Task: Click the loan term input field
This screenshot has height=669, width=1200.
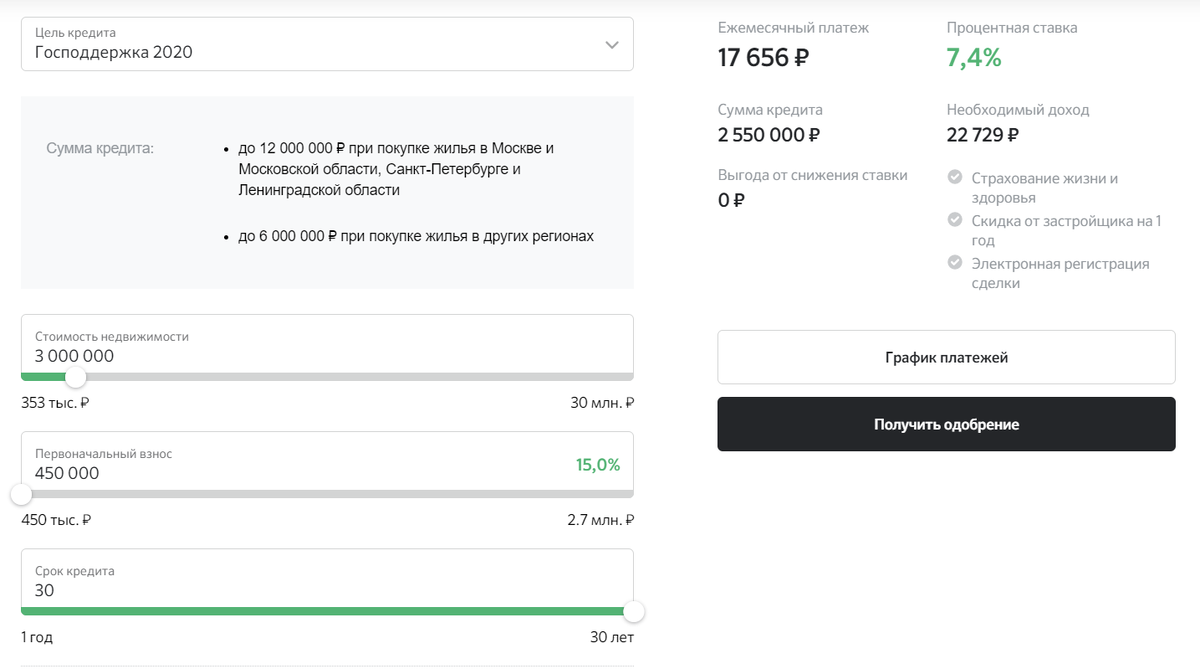Action: click(x=300, y=590)
